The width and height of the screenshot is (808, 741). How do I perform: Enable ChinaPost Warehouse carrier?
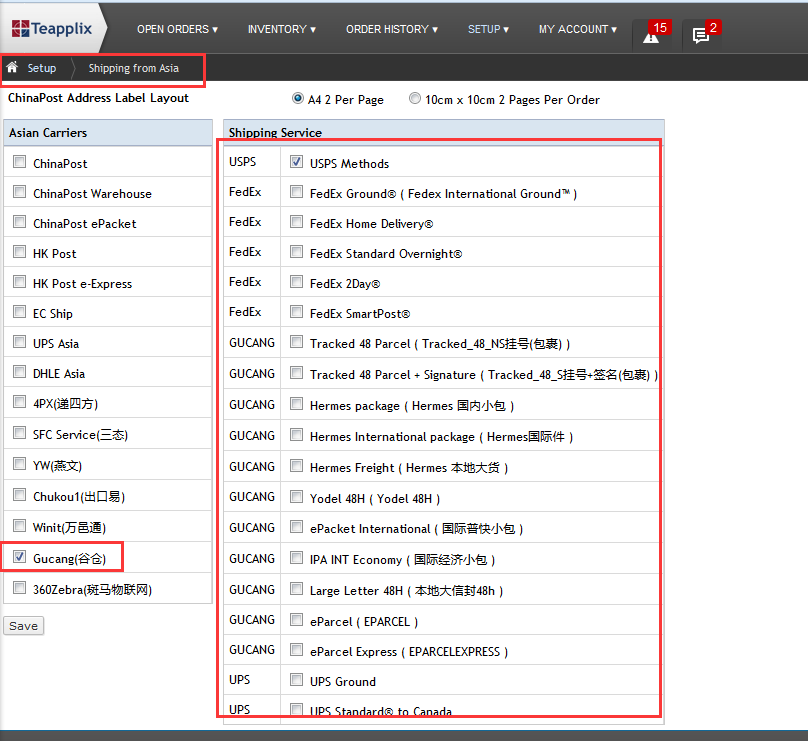point(20,192)
